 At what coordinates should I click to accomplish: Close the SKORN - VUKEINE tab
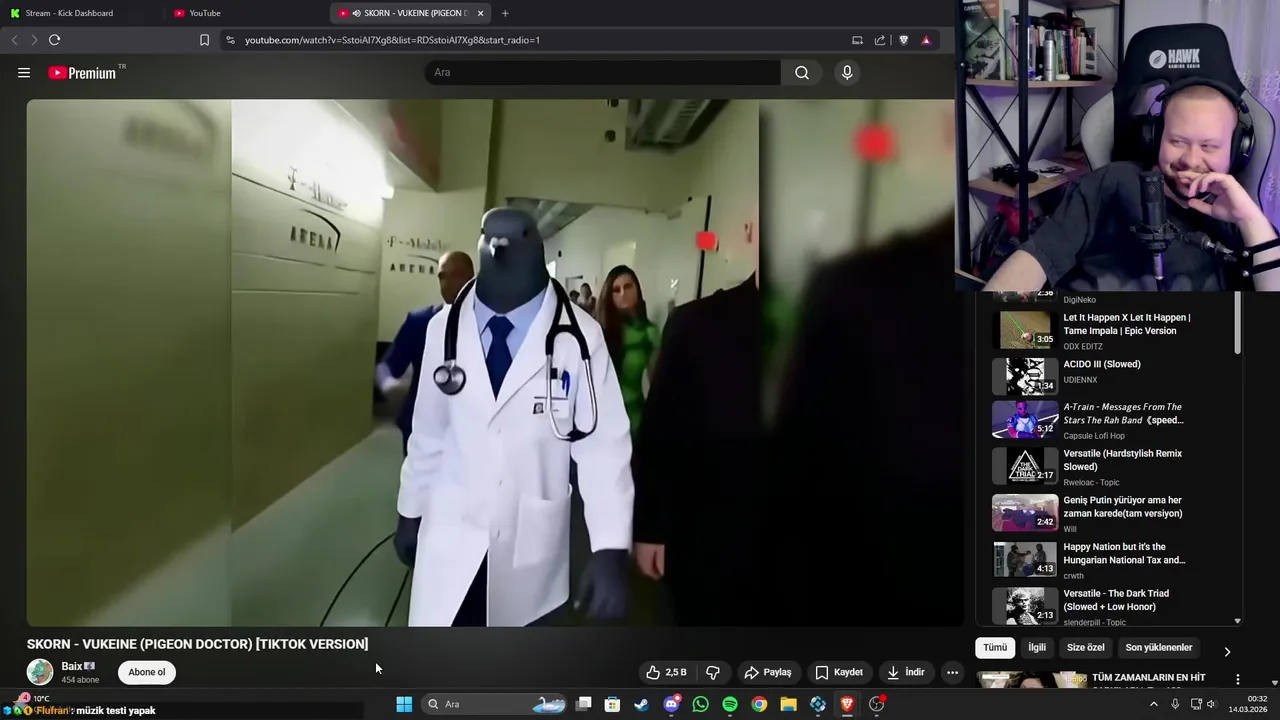pyautogui.click(x=481, y=13)
